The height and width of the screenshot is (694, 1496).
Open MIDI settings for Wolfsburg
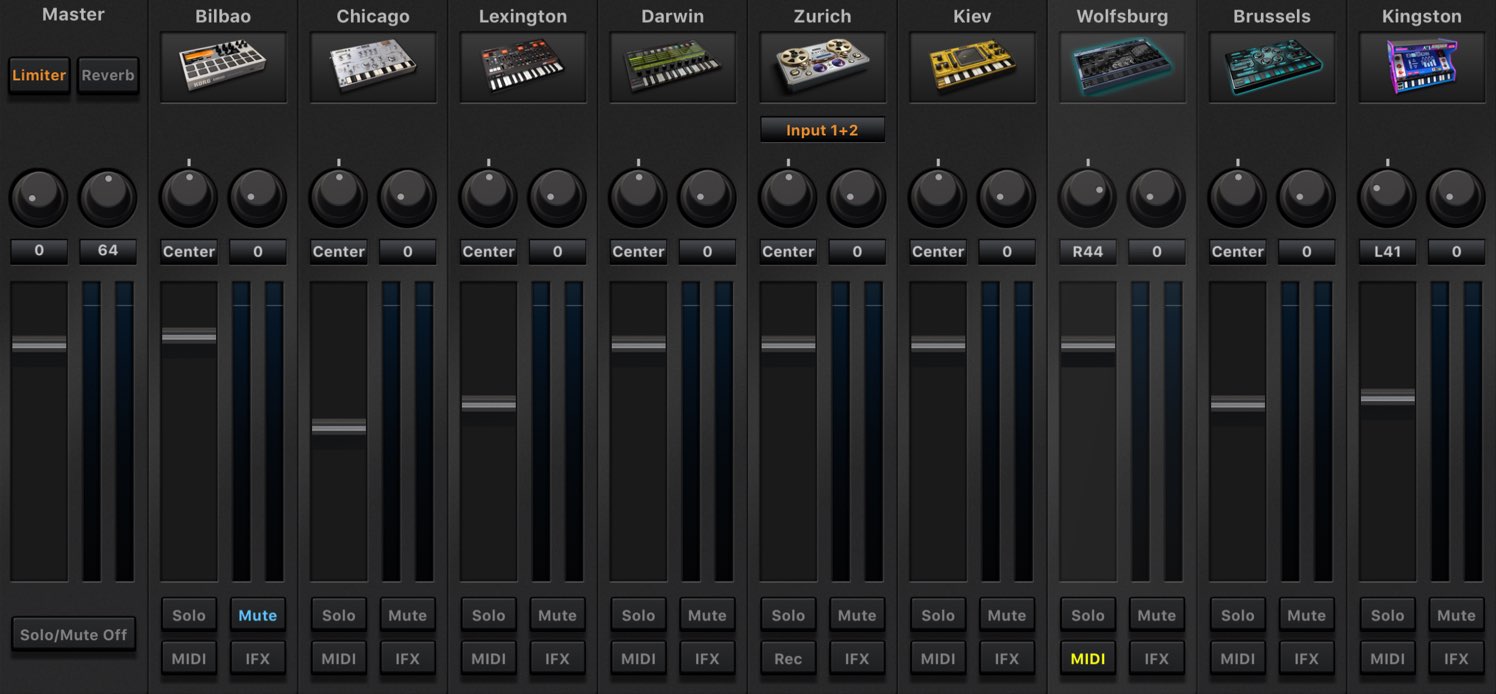pos(1088,659)
